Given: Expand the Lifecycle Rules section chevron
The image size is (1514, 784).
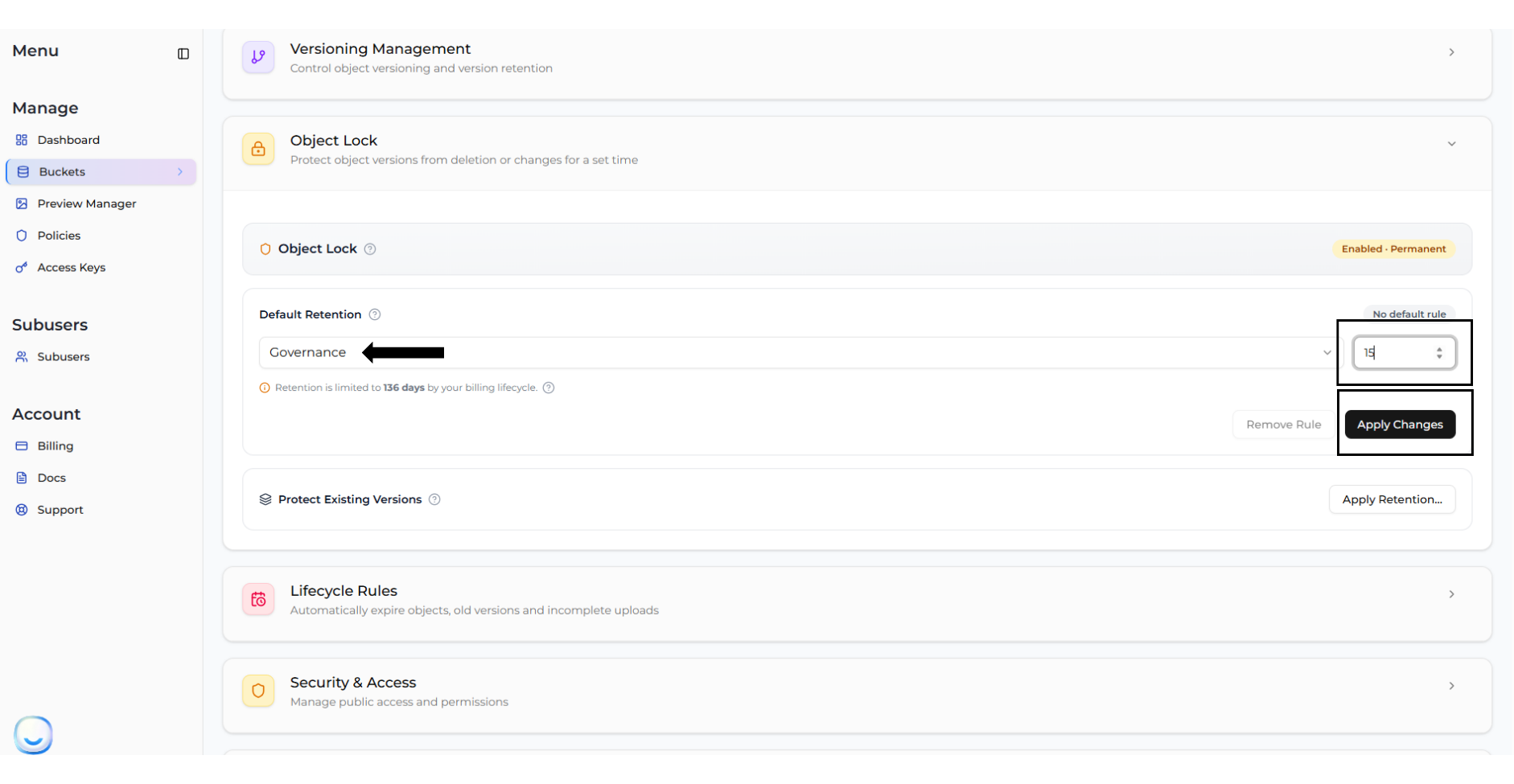Looking at the screenshot, I should pos(1451,594).
